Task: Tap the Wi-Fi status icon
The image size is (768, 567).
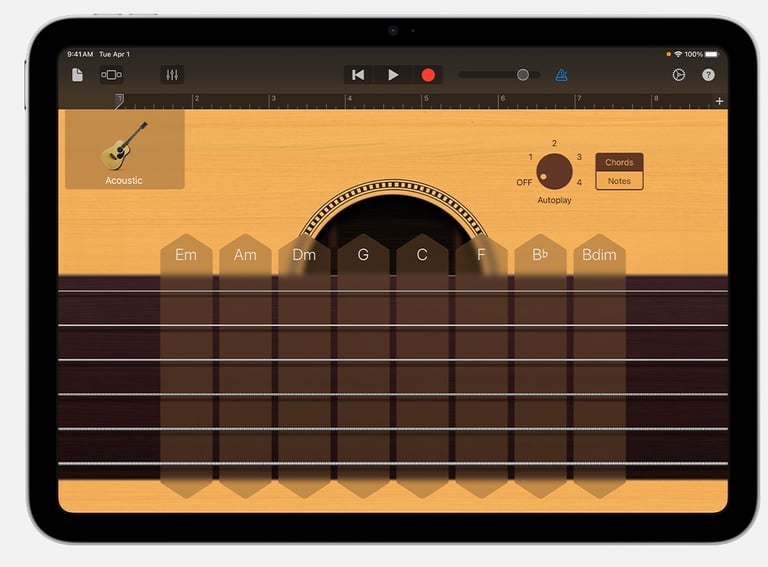Action: pos(678,54)
